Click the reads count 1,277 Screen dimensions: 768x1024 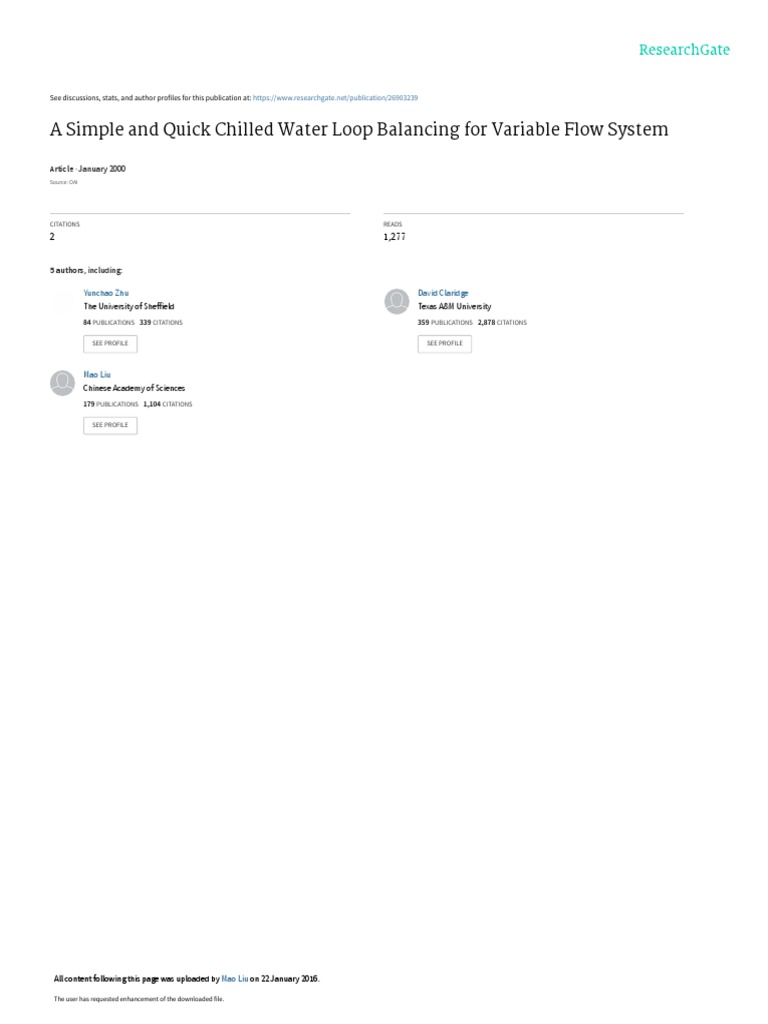pos(394,236)
